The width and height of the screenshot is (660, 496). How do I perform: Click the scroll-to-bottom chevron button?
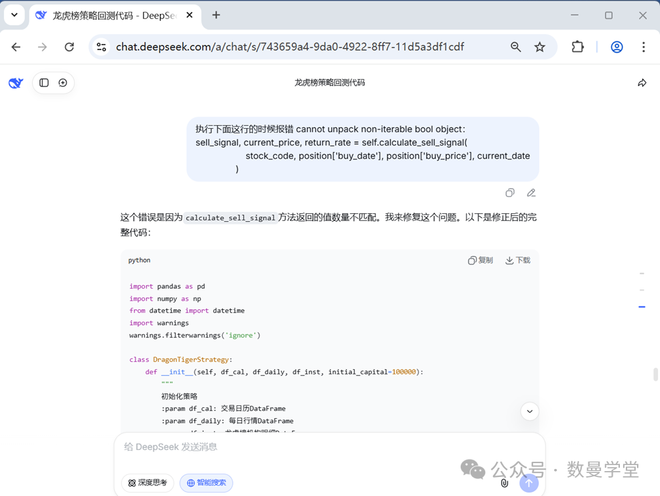[x=530, y=411]
